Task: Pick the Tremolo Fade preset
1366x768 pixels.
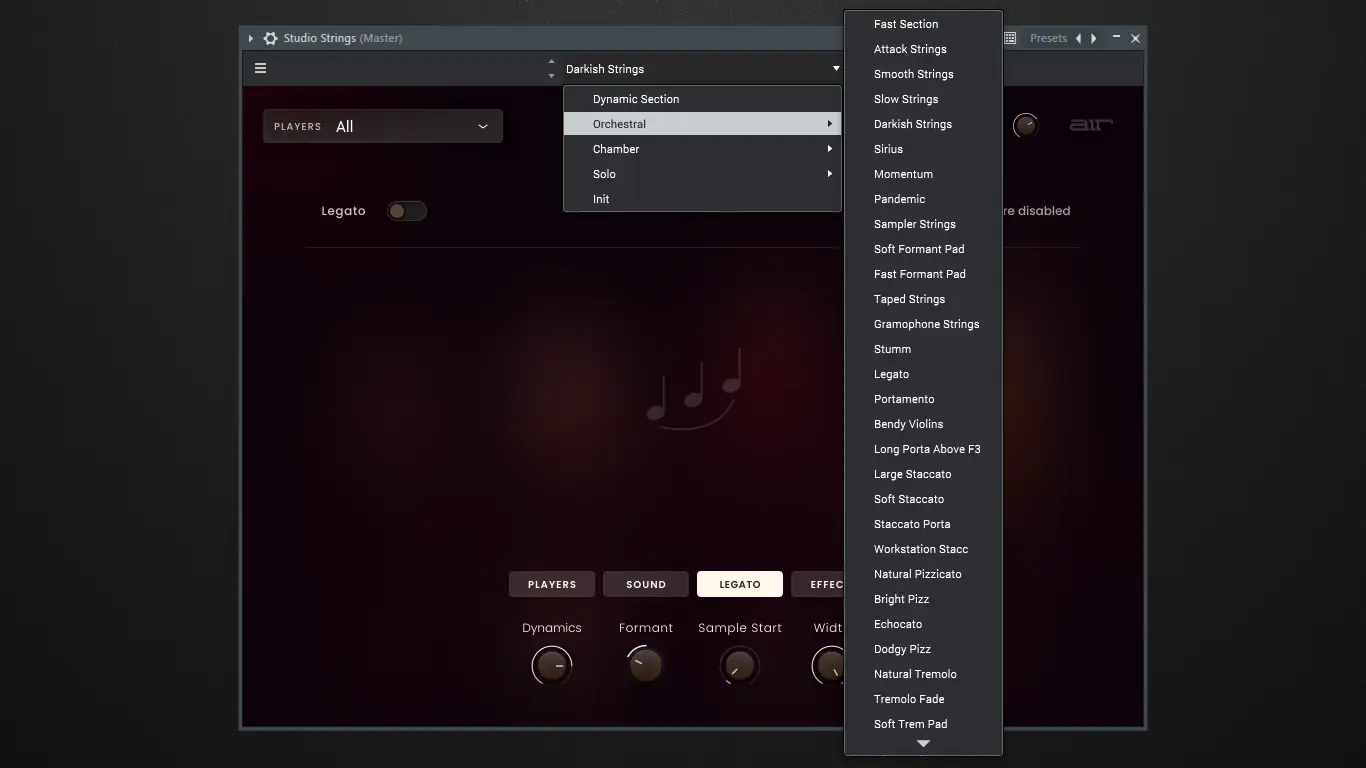Action: 923,699
